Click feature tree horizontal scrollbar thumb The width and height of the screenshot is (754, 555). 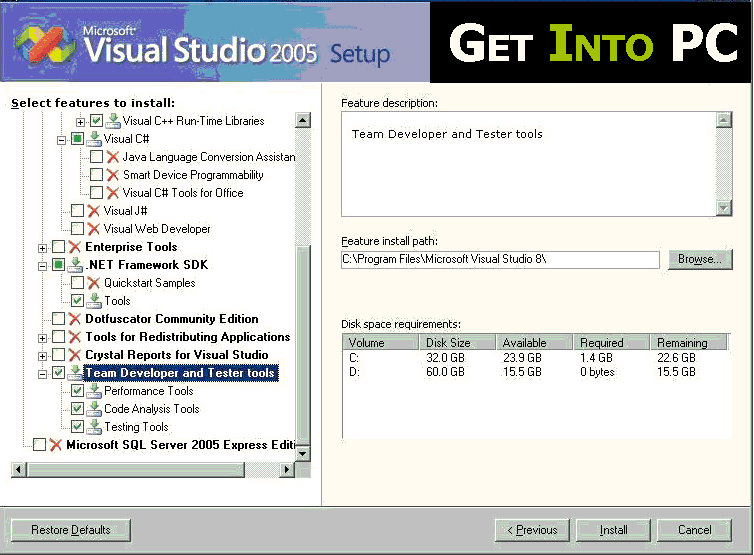pyautogui.click(x=136, y=469)
